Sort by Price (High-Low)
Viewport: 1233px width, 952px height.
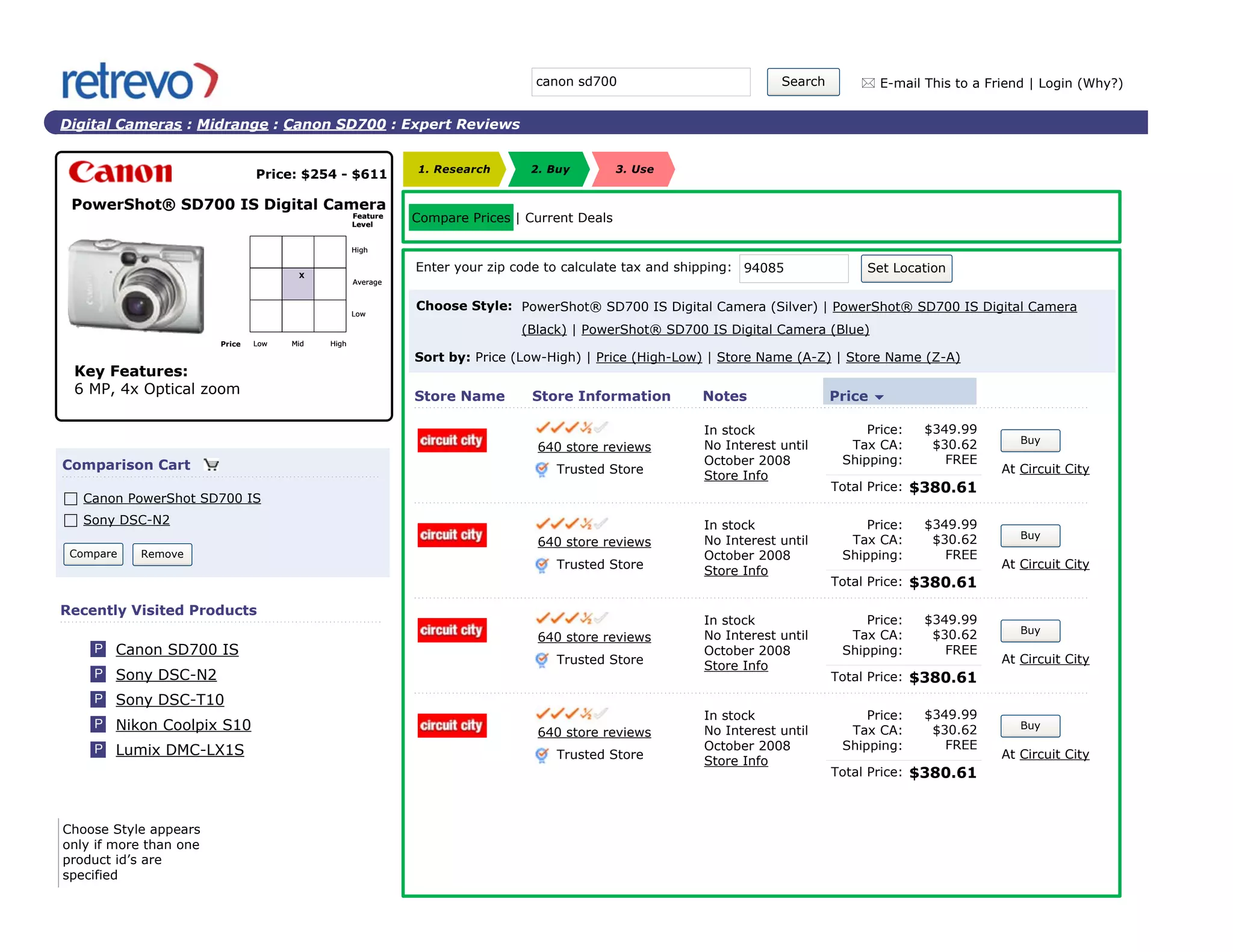tap(648, 357)
